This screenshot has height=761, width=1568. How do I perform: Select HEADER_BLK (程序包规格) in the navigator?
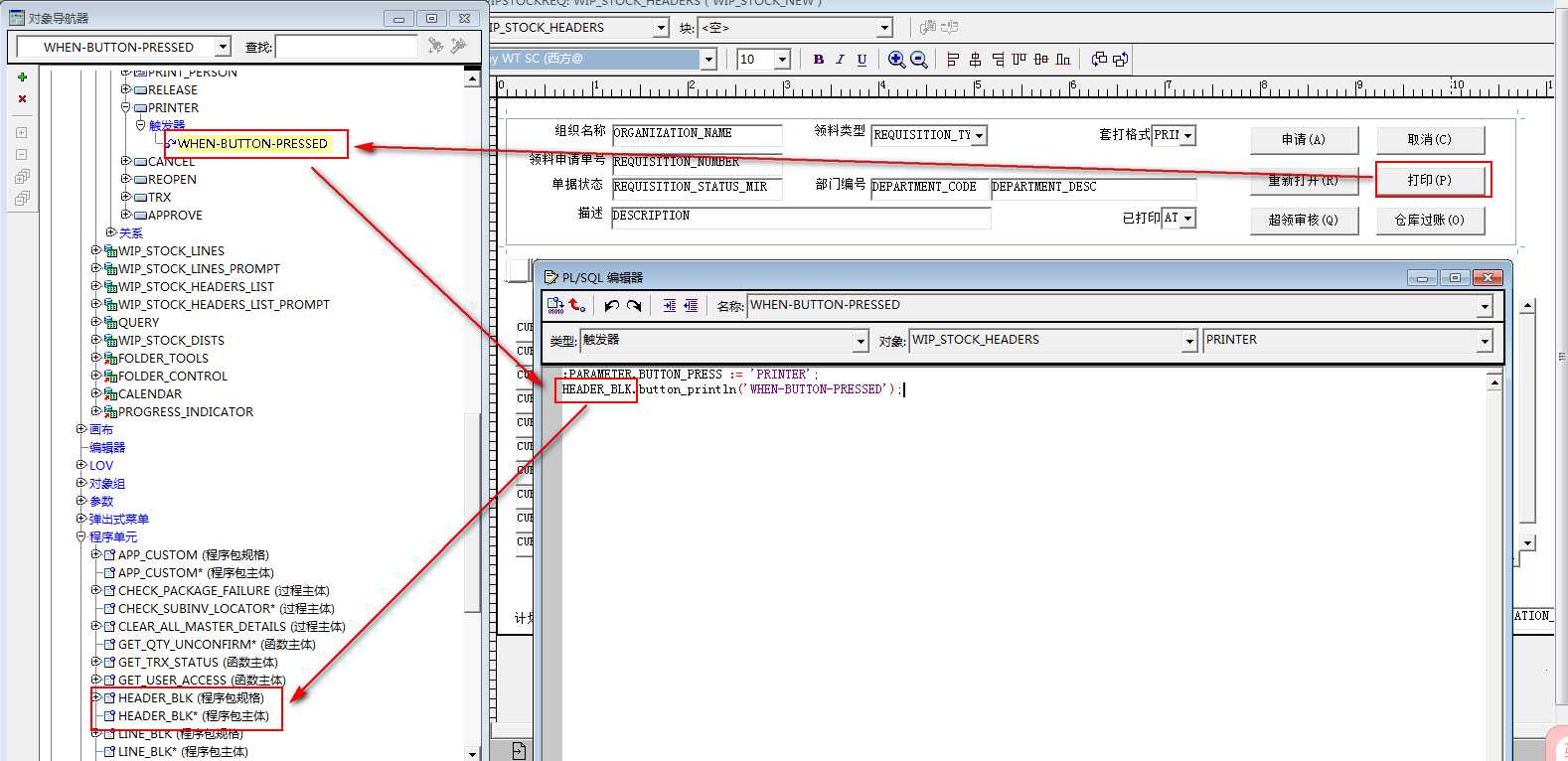pyautogui.click(x=191, y=697)
